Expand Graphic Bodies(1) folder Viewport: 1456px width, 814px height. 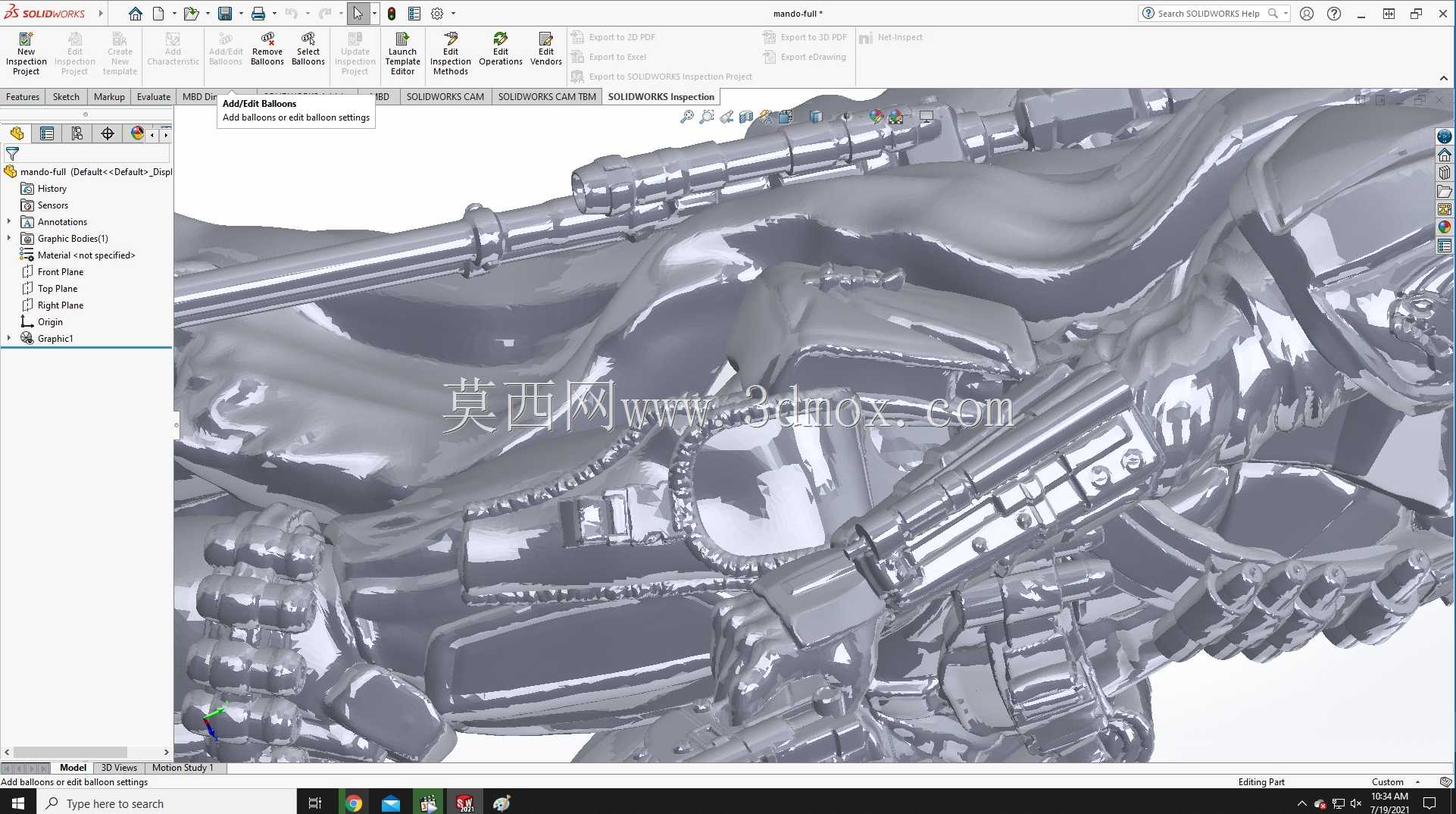(9, 238)
